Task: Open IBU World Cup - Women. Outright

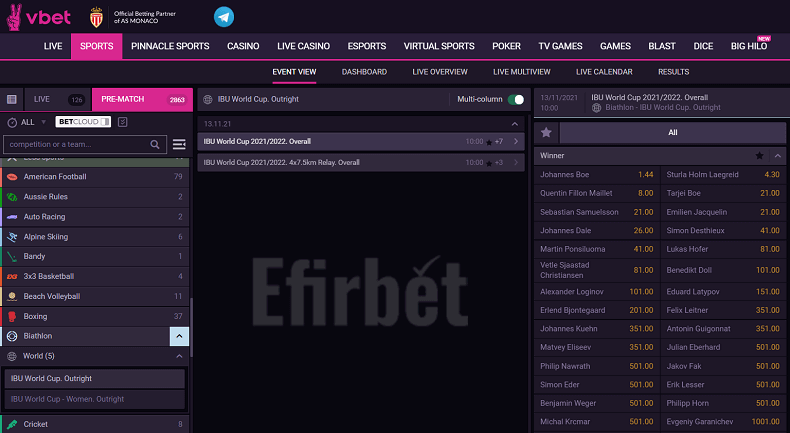Action: (95, 399)
